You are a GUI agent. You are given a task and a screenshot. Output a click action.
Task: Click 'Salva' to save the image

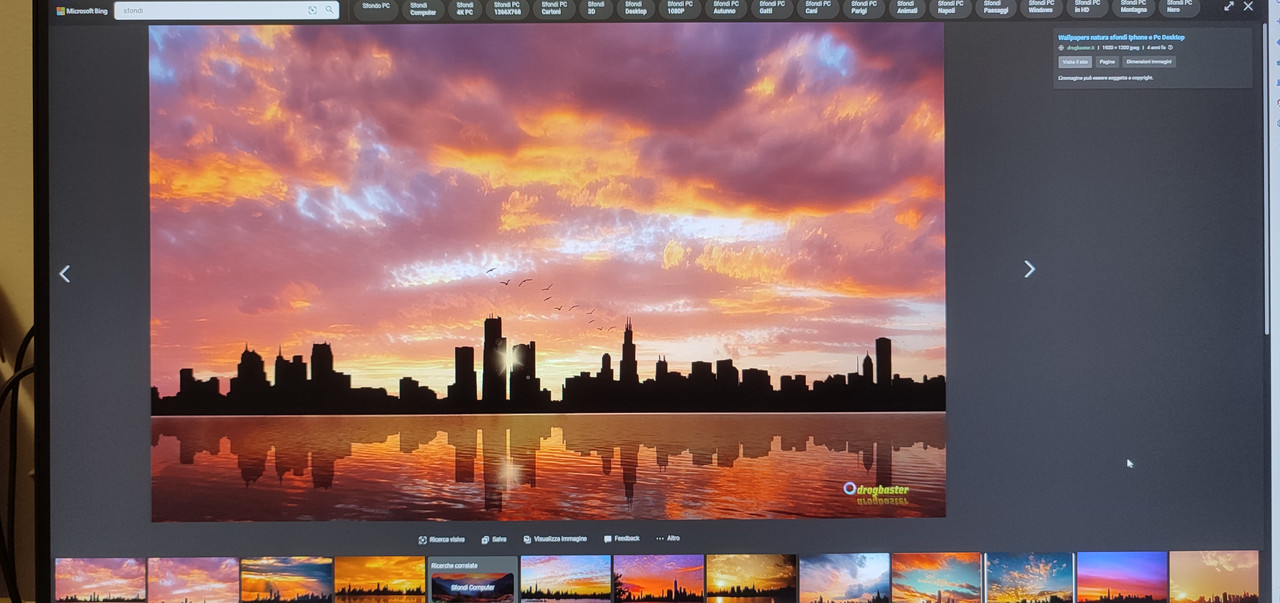(x=494, y=539)
